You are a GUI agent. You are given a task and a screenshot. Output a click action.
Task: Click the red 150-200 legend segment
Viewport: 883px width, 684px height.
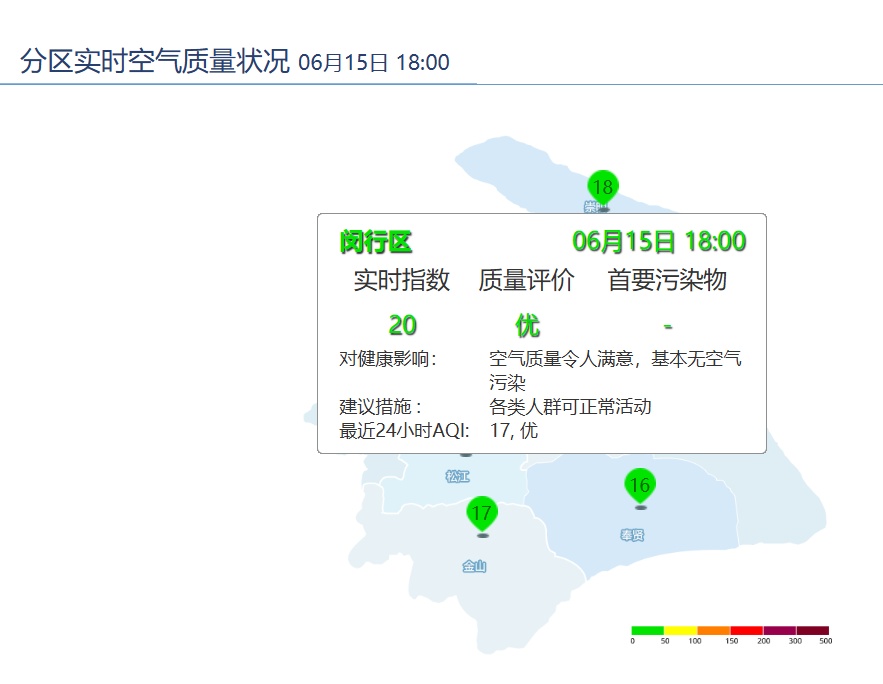click(x=747, y=631)
